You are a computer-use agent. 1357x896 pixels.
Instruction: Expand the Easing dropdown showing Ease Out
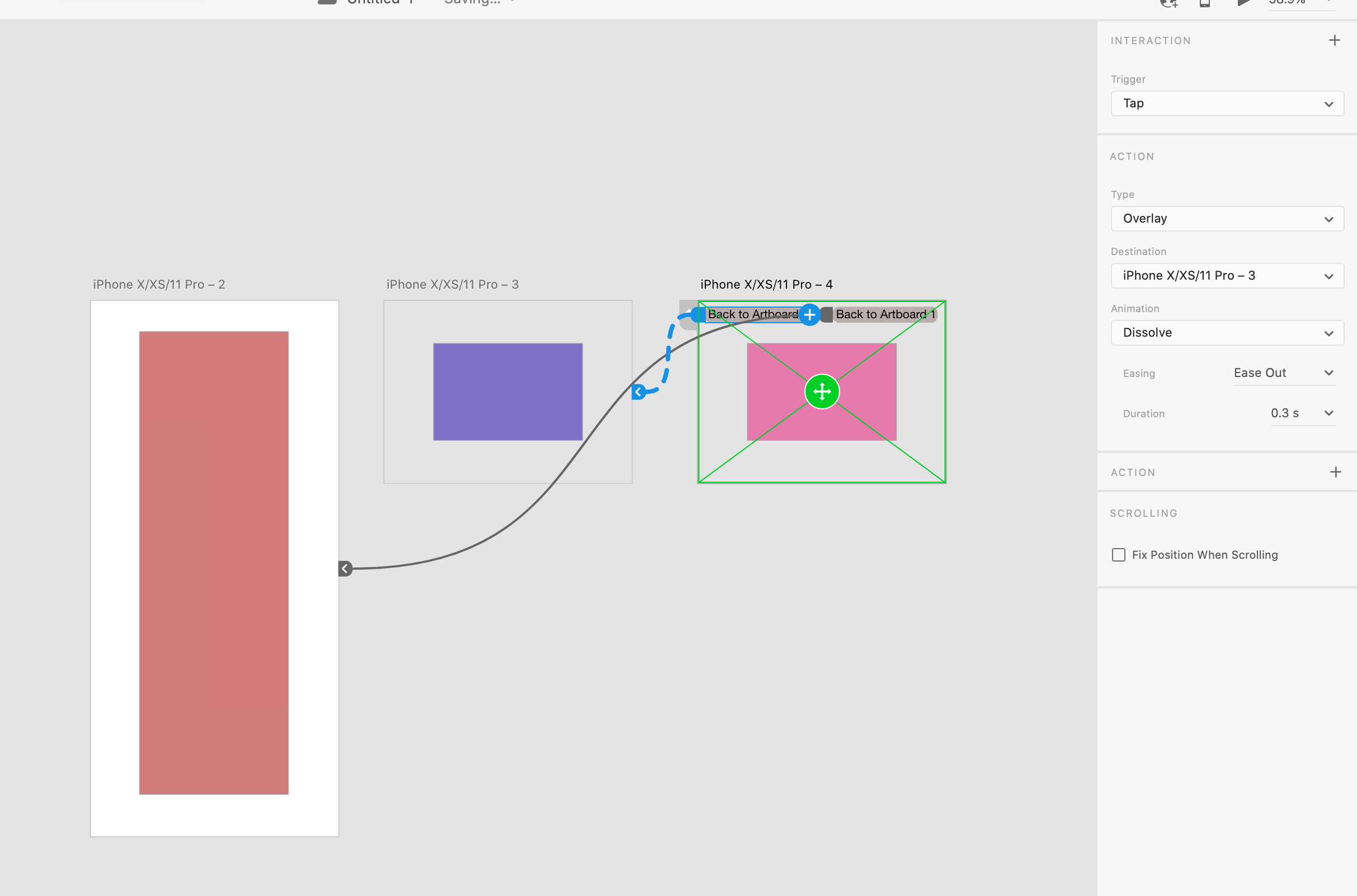[x=1284, y=372]
